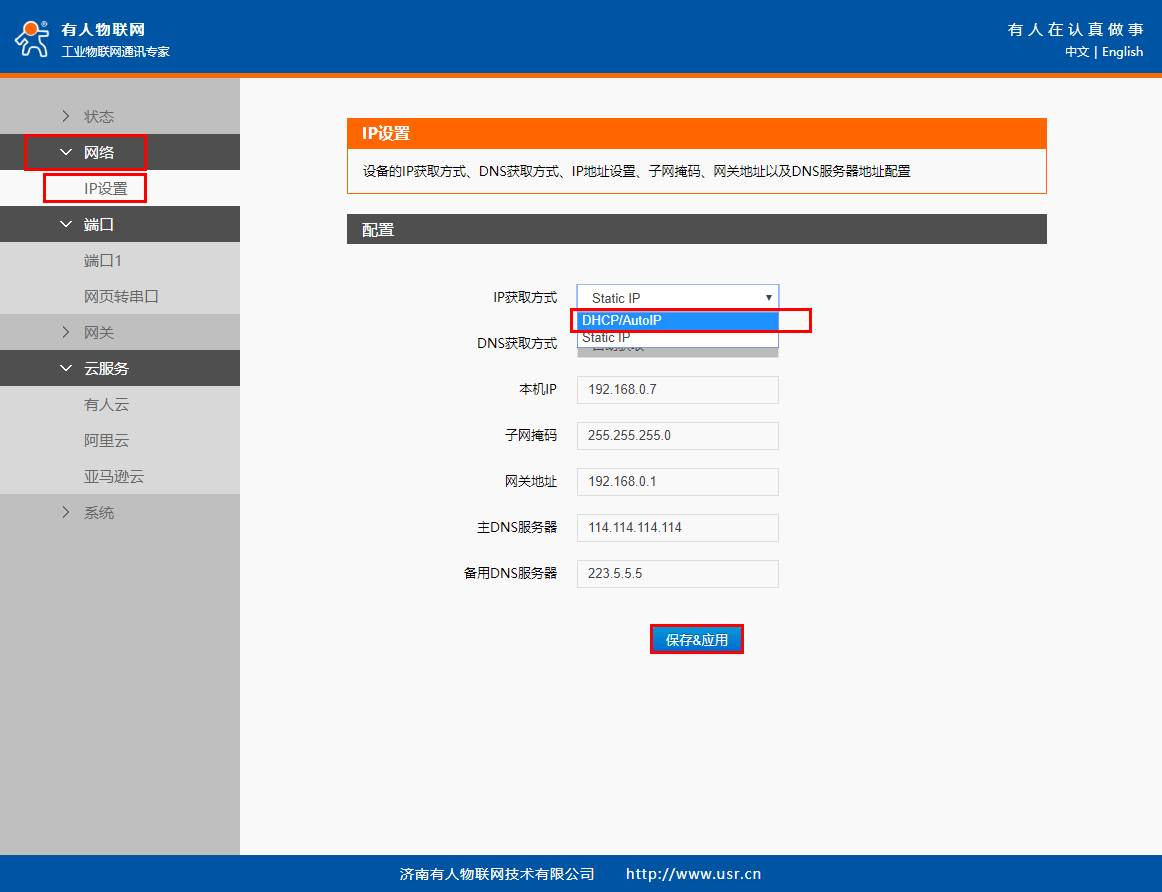Click the USR IoT logo icon
This screenshot has height=892, width=1162.
click(x=31, y=37)
